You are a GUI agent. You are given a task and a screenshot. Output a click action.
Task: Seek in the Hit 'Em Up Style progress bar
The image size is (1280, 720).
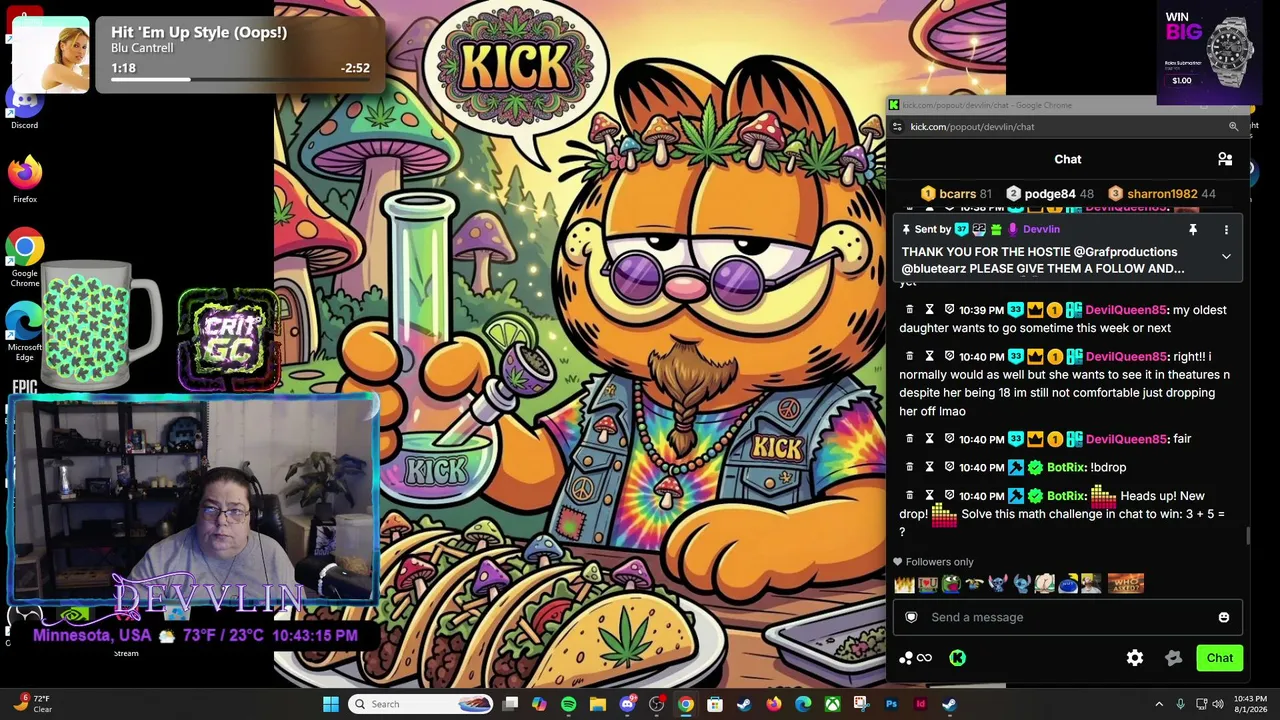(x=240, y=79)
